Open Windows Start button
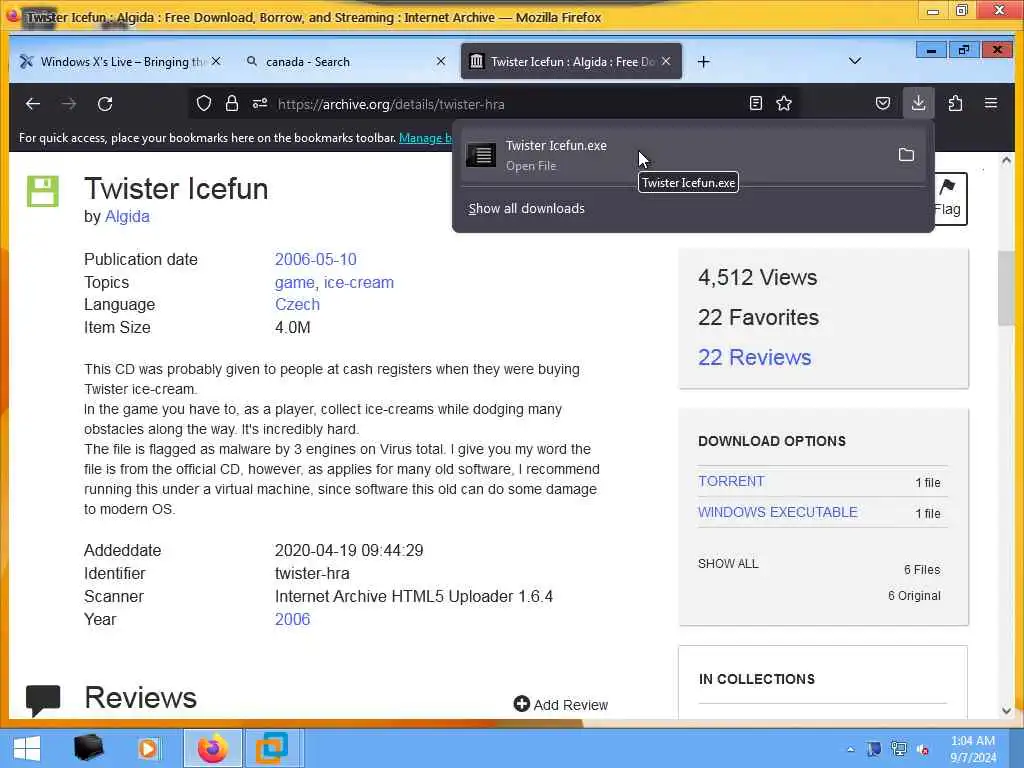 coord(27,748)
